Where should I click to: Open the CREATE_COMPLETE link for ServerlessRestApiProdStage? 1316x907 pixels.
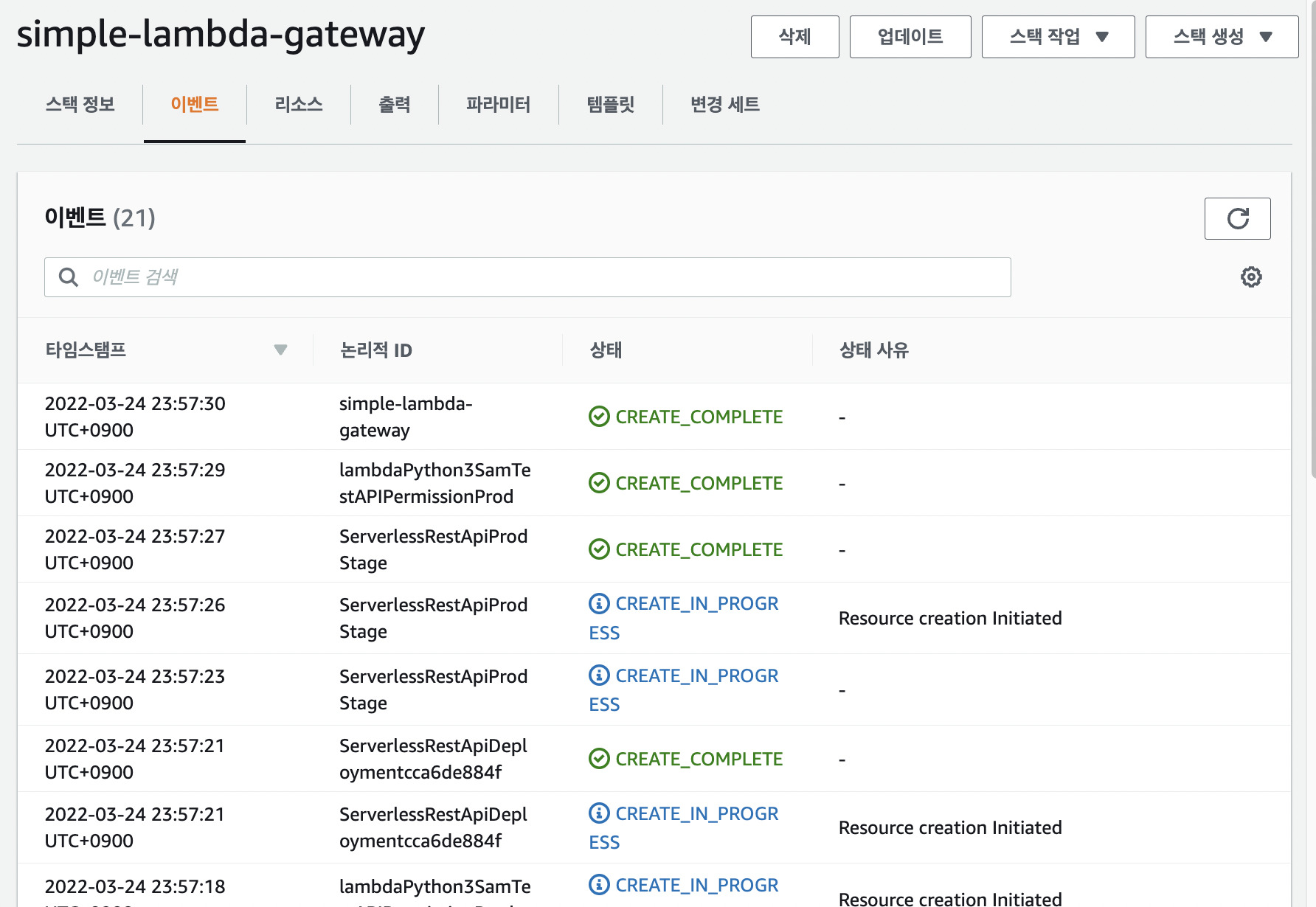pos(699,549)
